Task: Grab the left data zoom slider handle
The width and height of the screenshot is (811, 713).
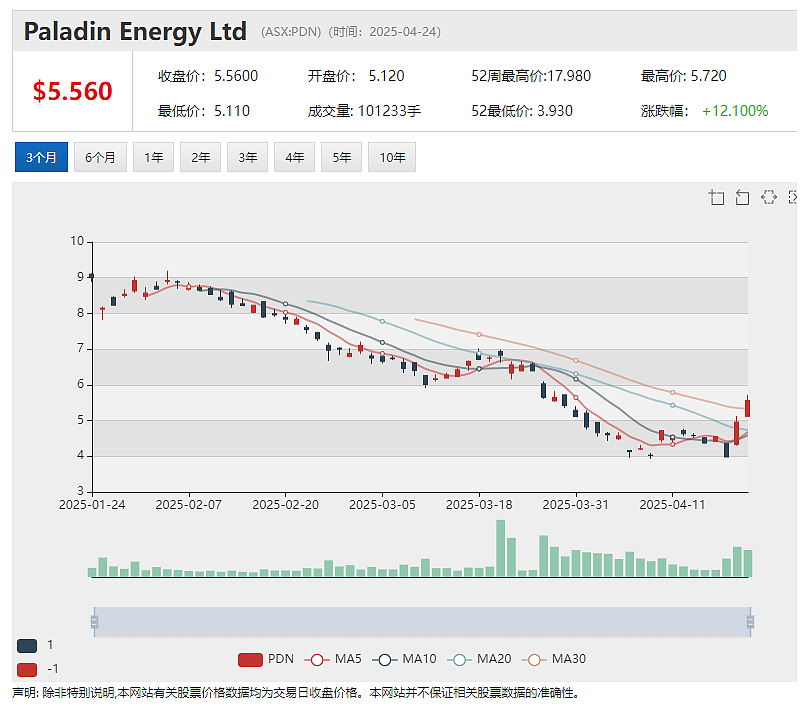Action: (94, 621)
